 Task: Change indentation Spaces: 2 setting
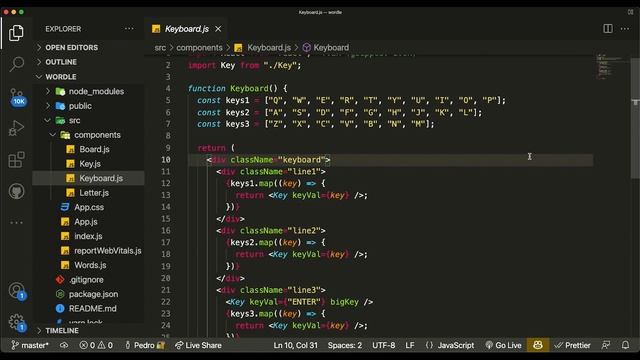pyautogui.click(x=345, y=345)
